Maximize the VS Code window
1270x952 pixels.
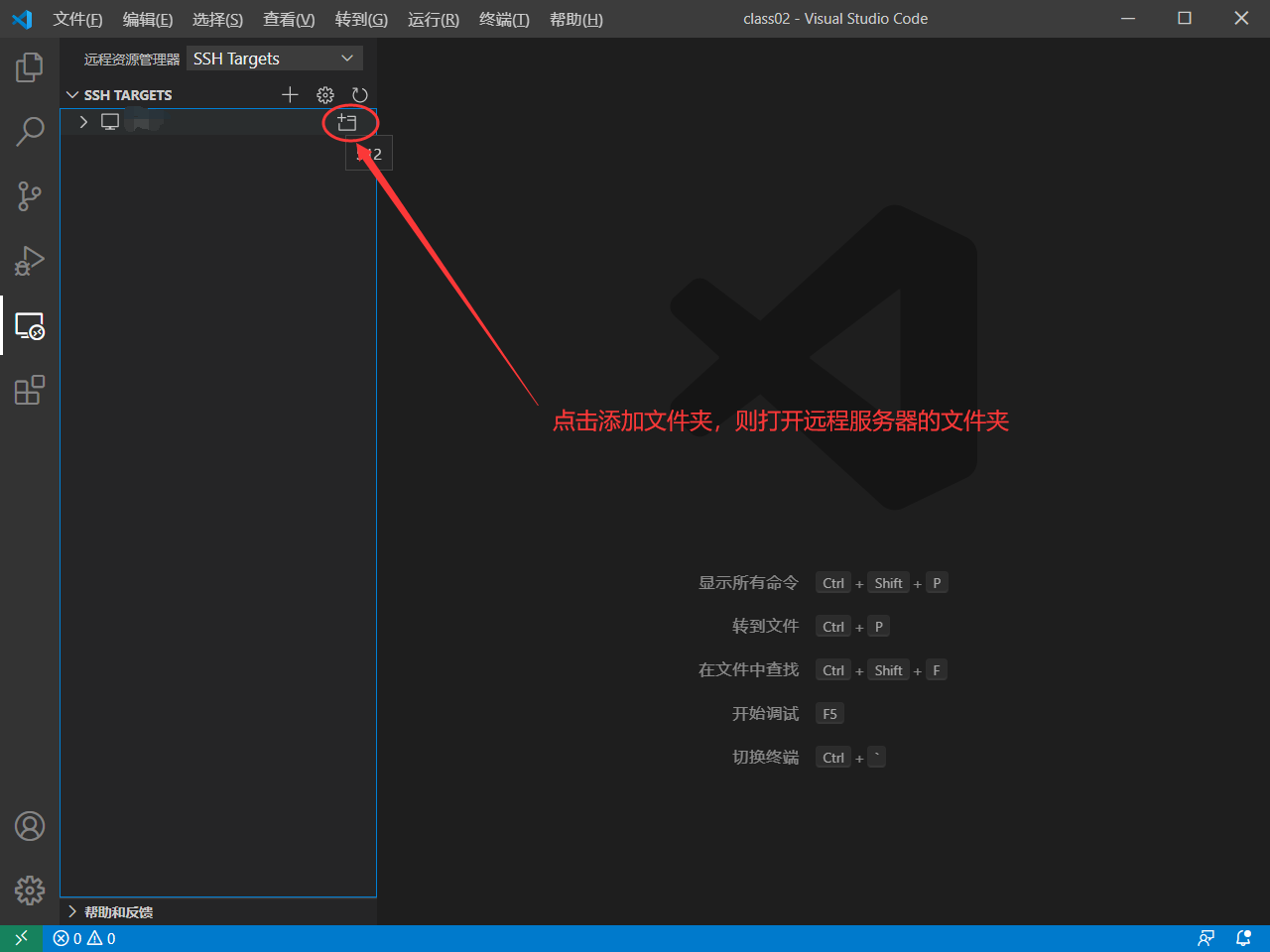pyautogui.click(x=1185, y=19)
